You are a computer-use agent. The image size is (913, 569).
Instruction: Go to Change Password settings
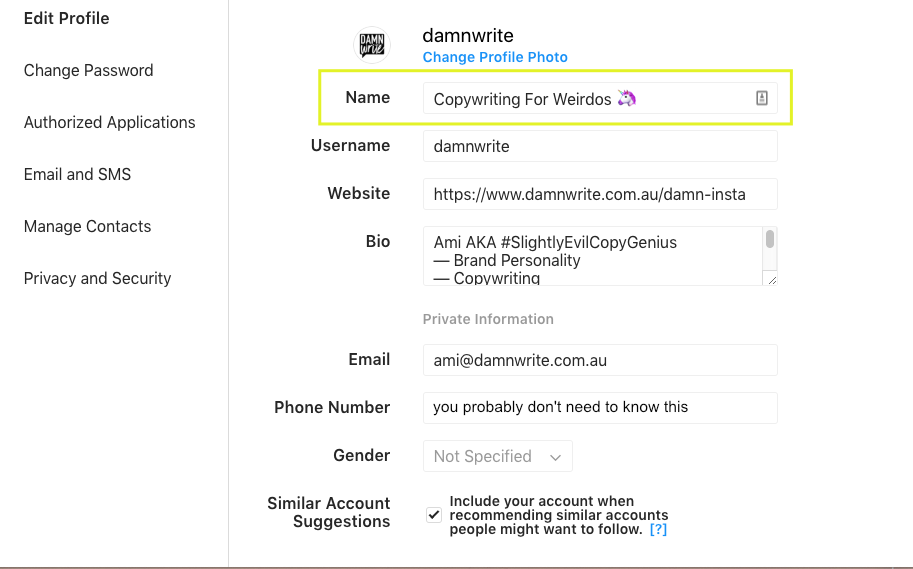click(x=89, y=70)
